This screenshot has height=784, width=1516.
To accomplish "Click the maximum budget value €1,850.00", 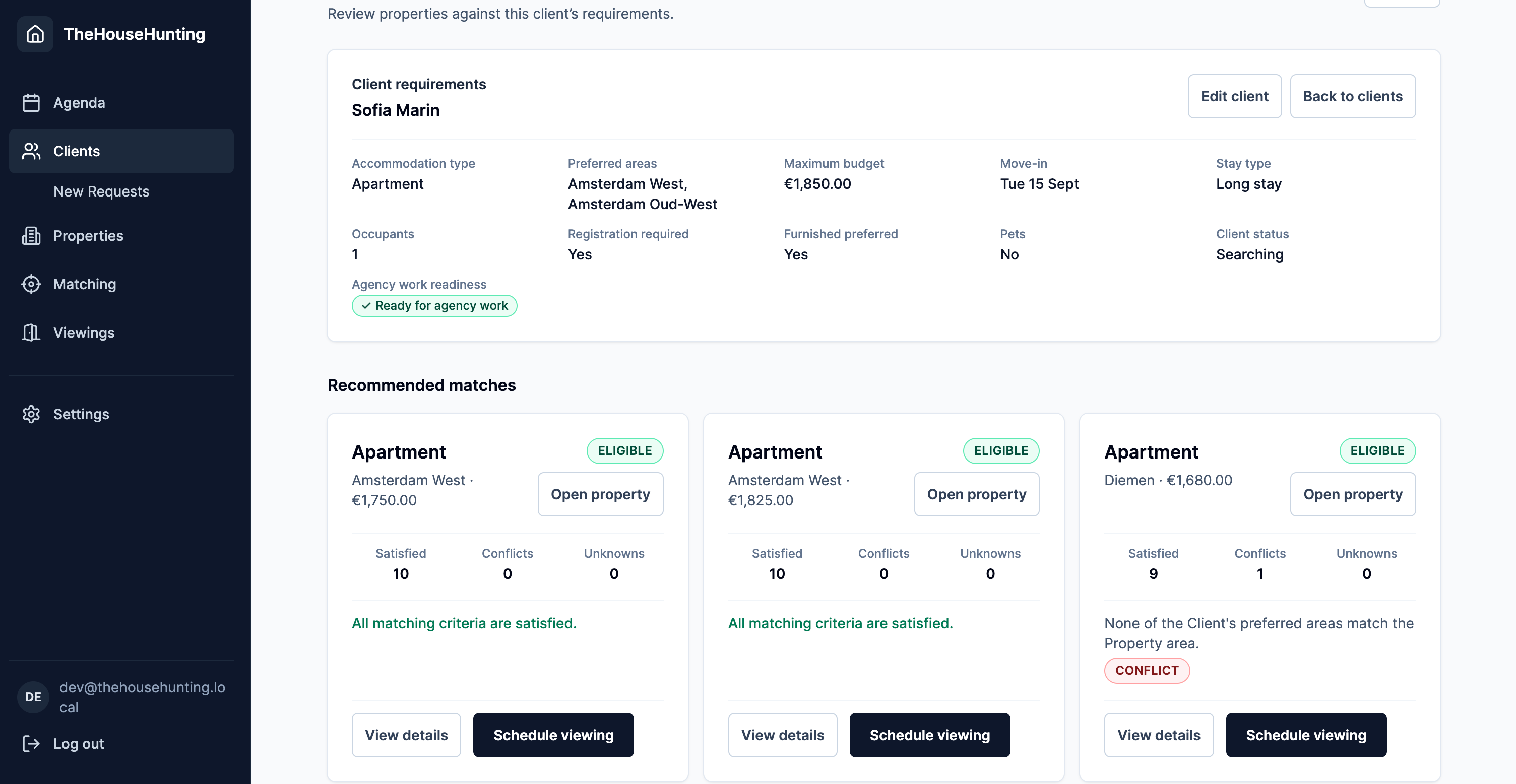I will (x=817, y=183).
